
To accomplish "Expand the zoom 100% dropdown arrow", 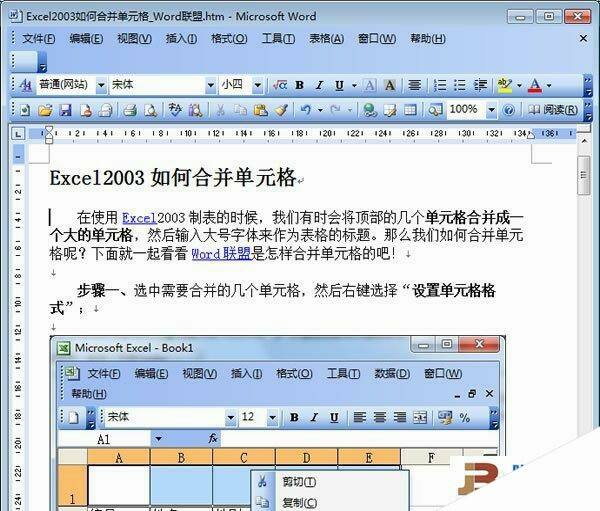I will [x=491, y=110].
